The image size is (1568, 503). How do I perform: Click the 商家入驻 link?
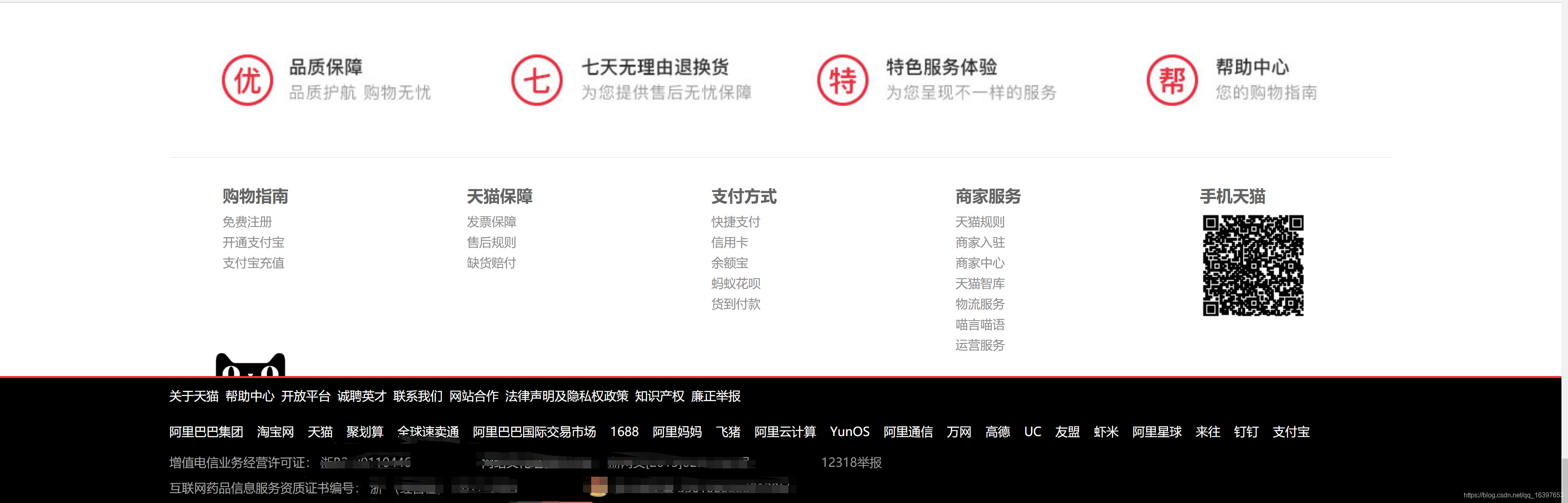980,242
